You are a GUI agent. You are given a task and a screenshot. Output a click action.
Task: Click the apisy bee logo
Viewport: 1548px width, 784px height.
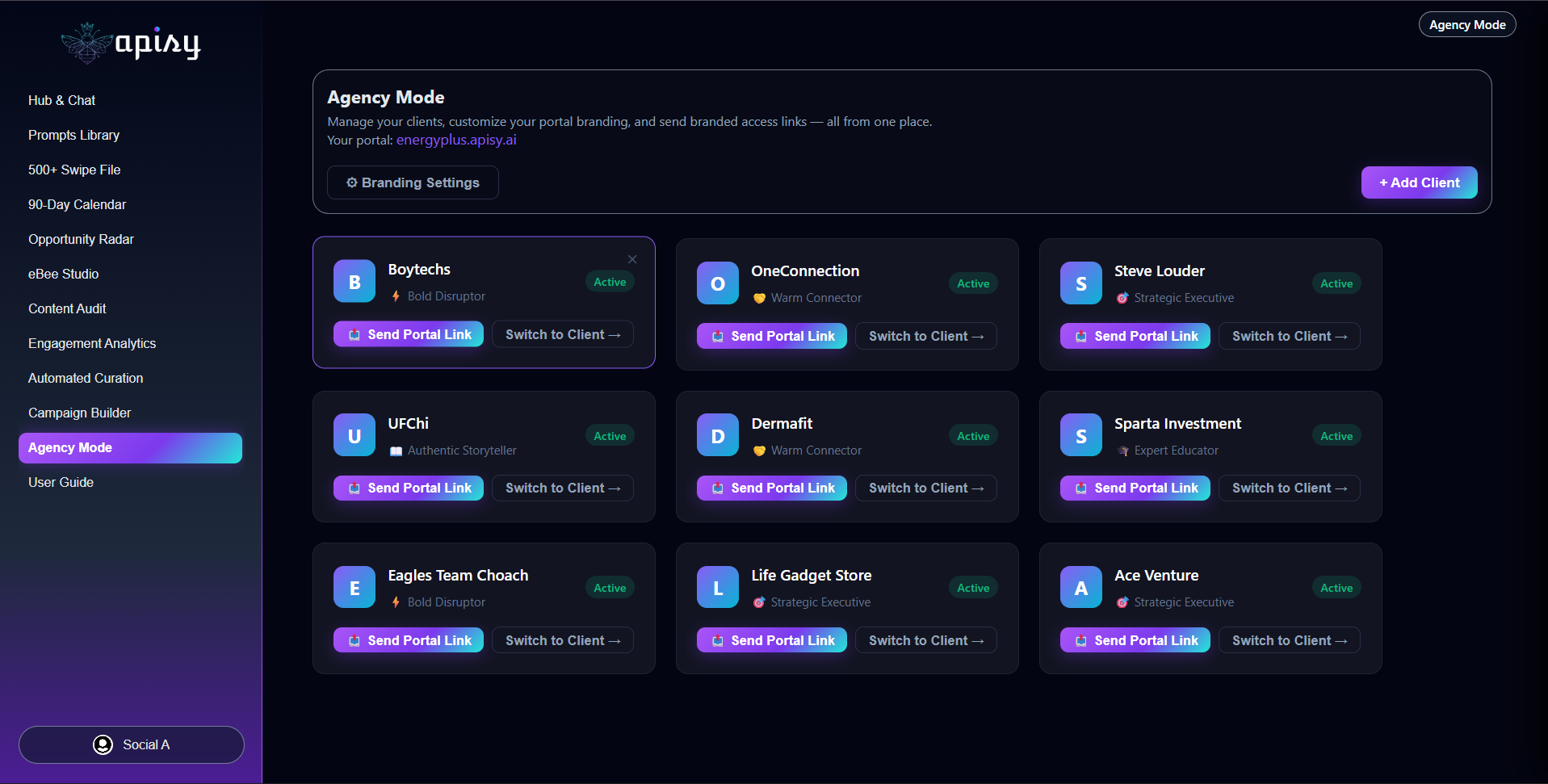click(130, 43)
